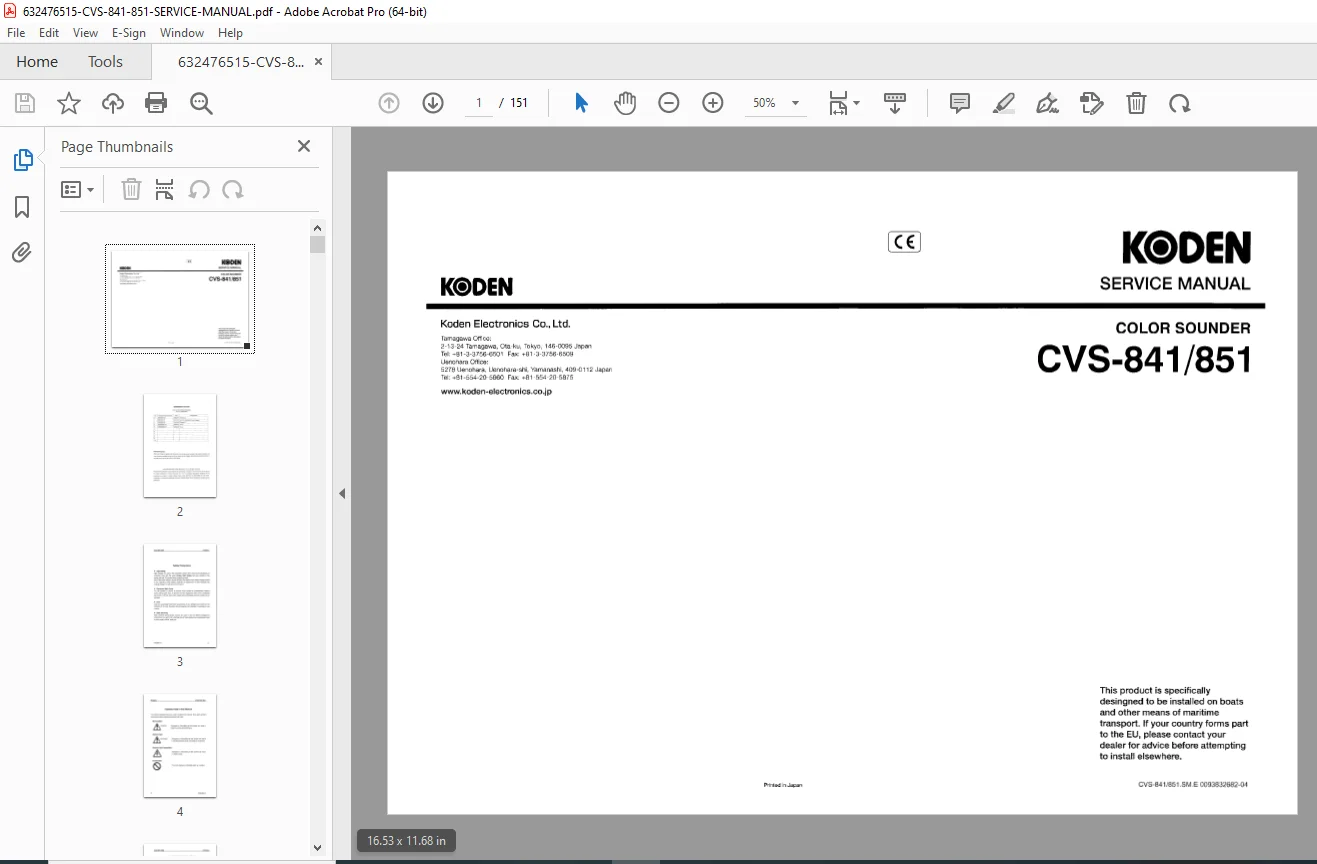
Task: Open the Window menu
Action: [182, 33]
